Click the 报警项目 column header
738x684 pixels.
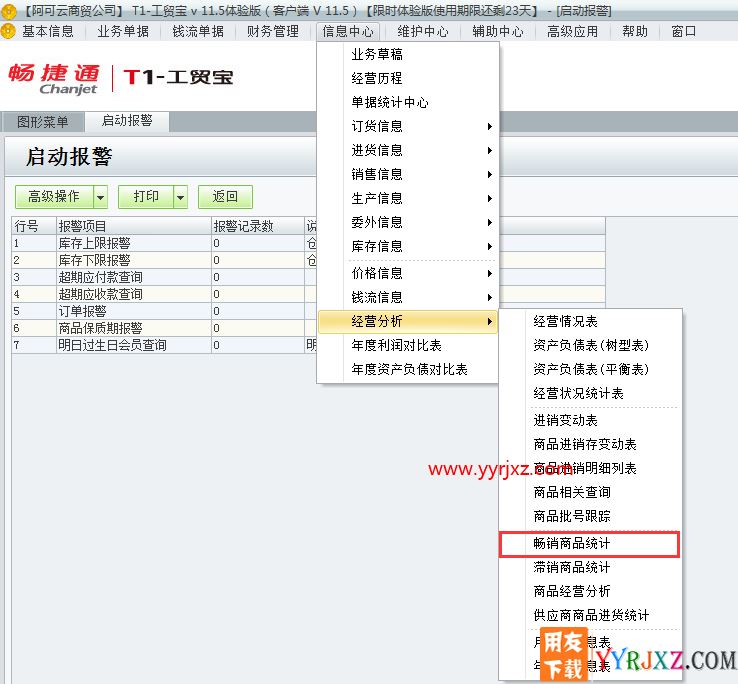pyautogui.click(x=82, y=226)
